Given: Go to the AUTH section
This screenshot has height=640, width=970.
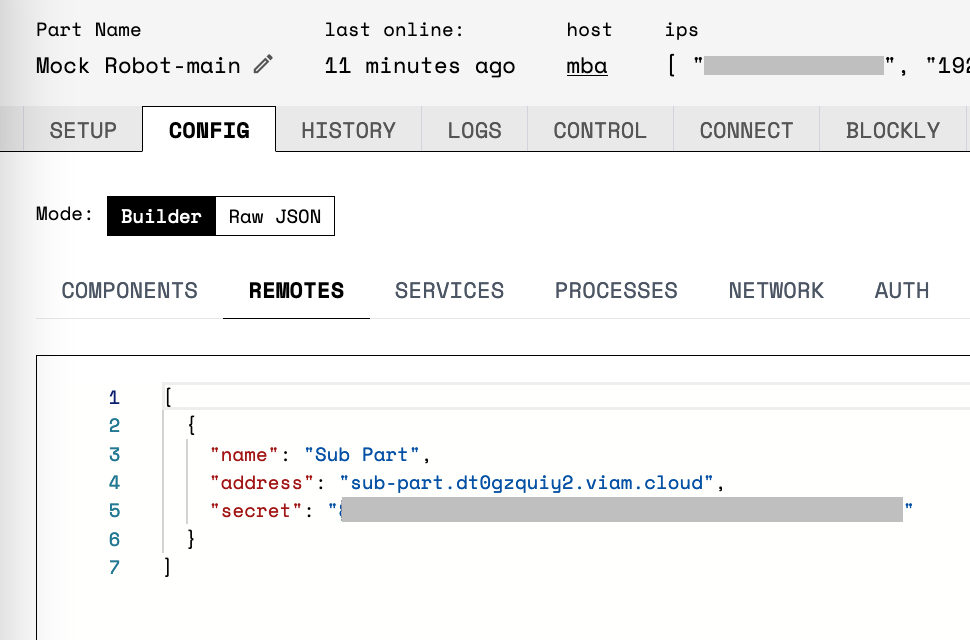Looking at the screenshot, I should pyautogui.click(x=901, y=291).
